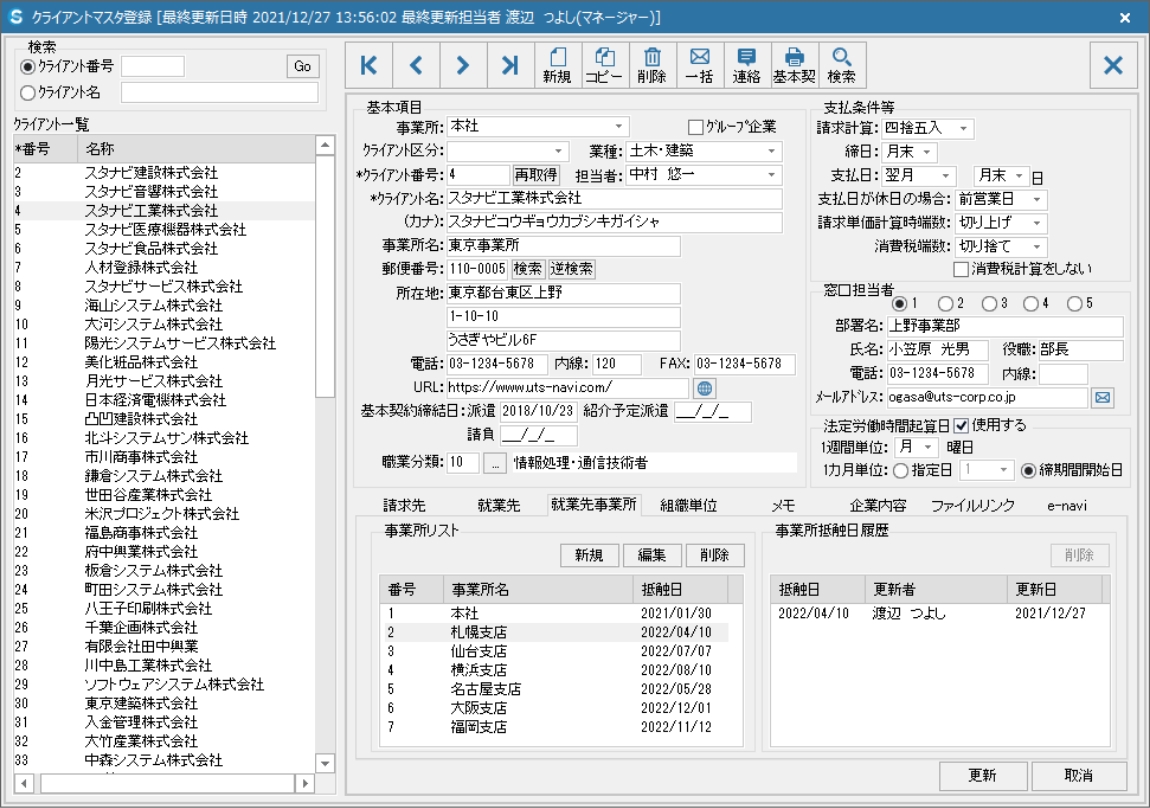The image size is (1150, 808).
Task: Open the 担当者 dropdown list
Action: [x=771, y=175]
